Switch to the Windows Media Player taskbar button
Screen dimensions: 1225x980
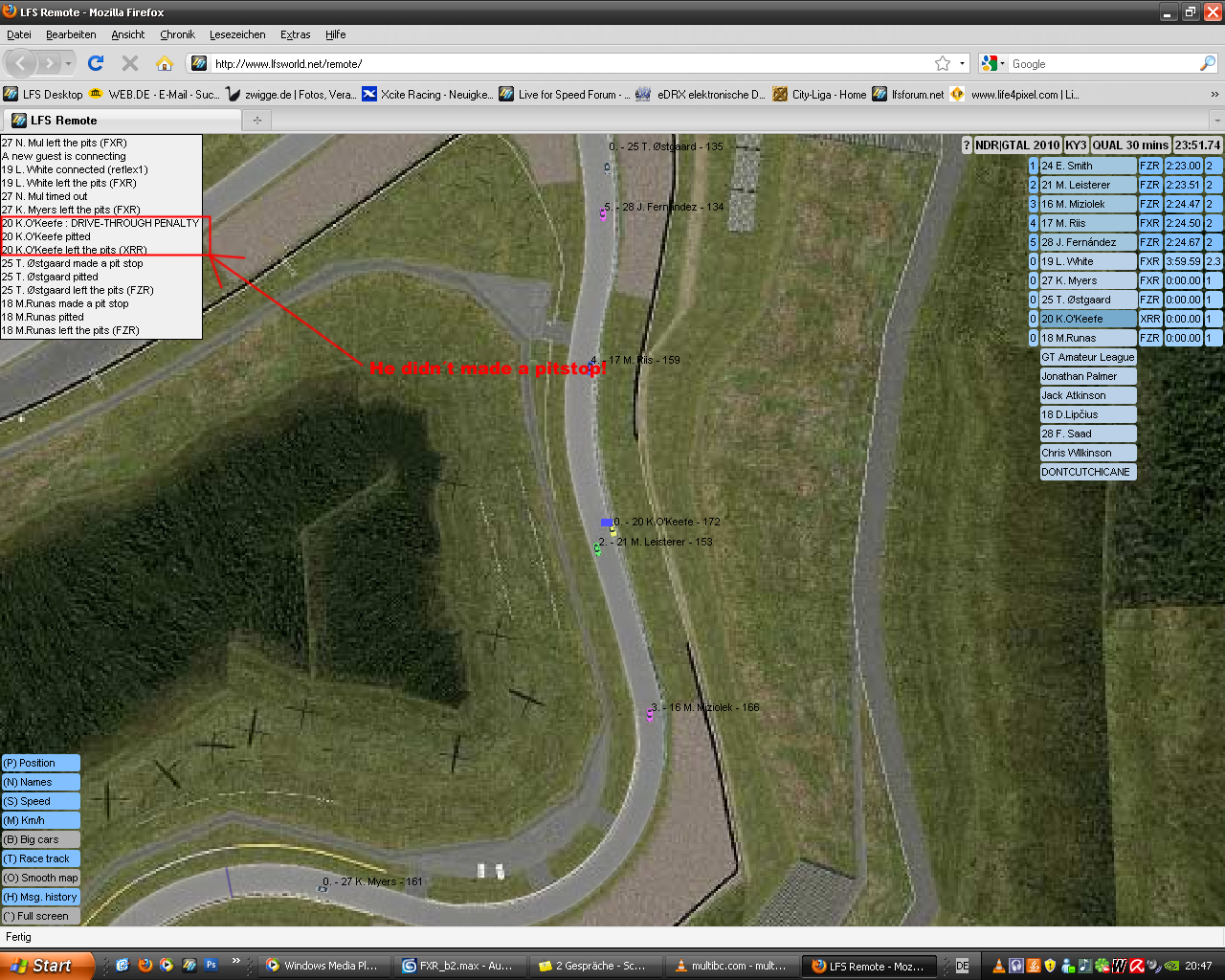point(323,966)
